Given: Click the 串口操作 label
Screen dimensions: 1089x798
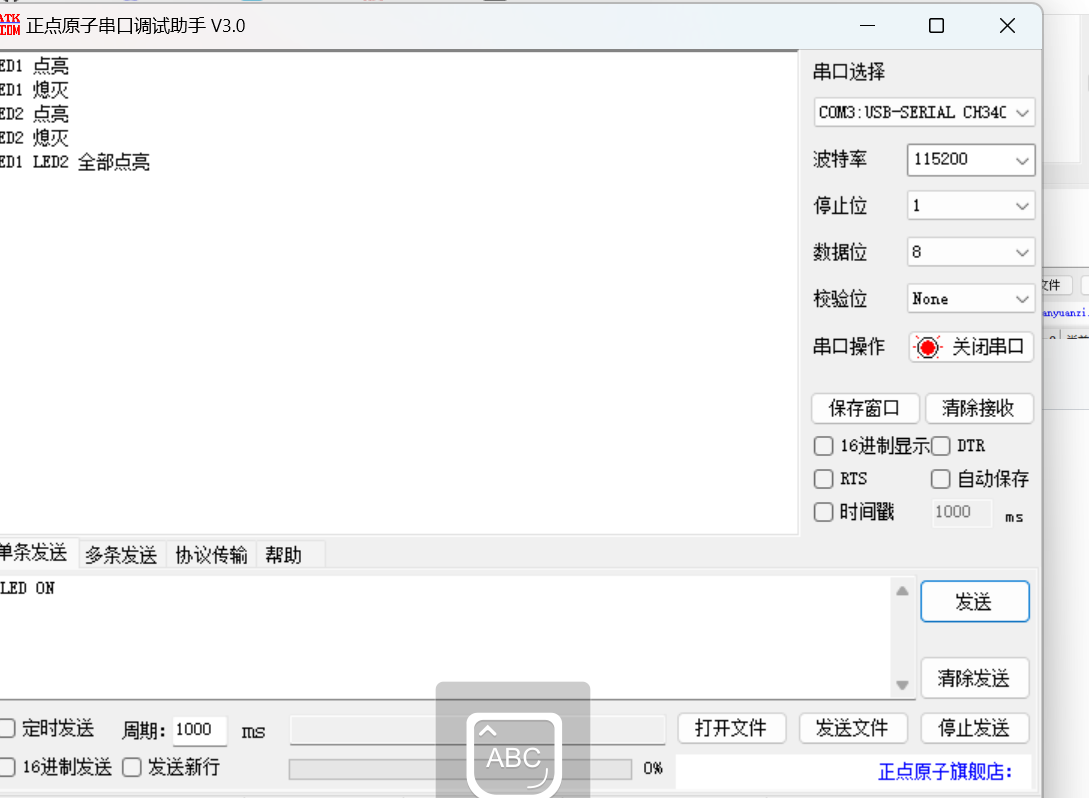Looking at the screenshot, I should (x=849, y=347).
